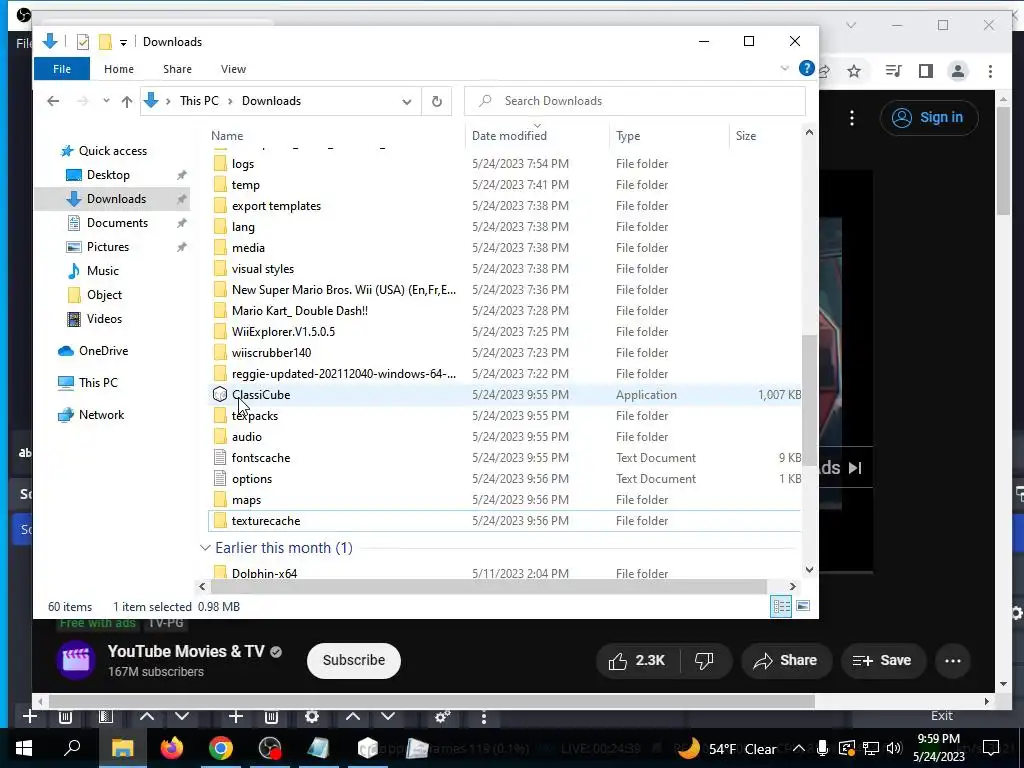Open the Home ribbon tab
Image resolution: width=1024 pixels, height=768 pixels.
click(x=119, y=69)
